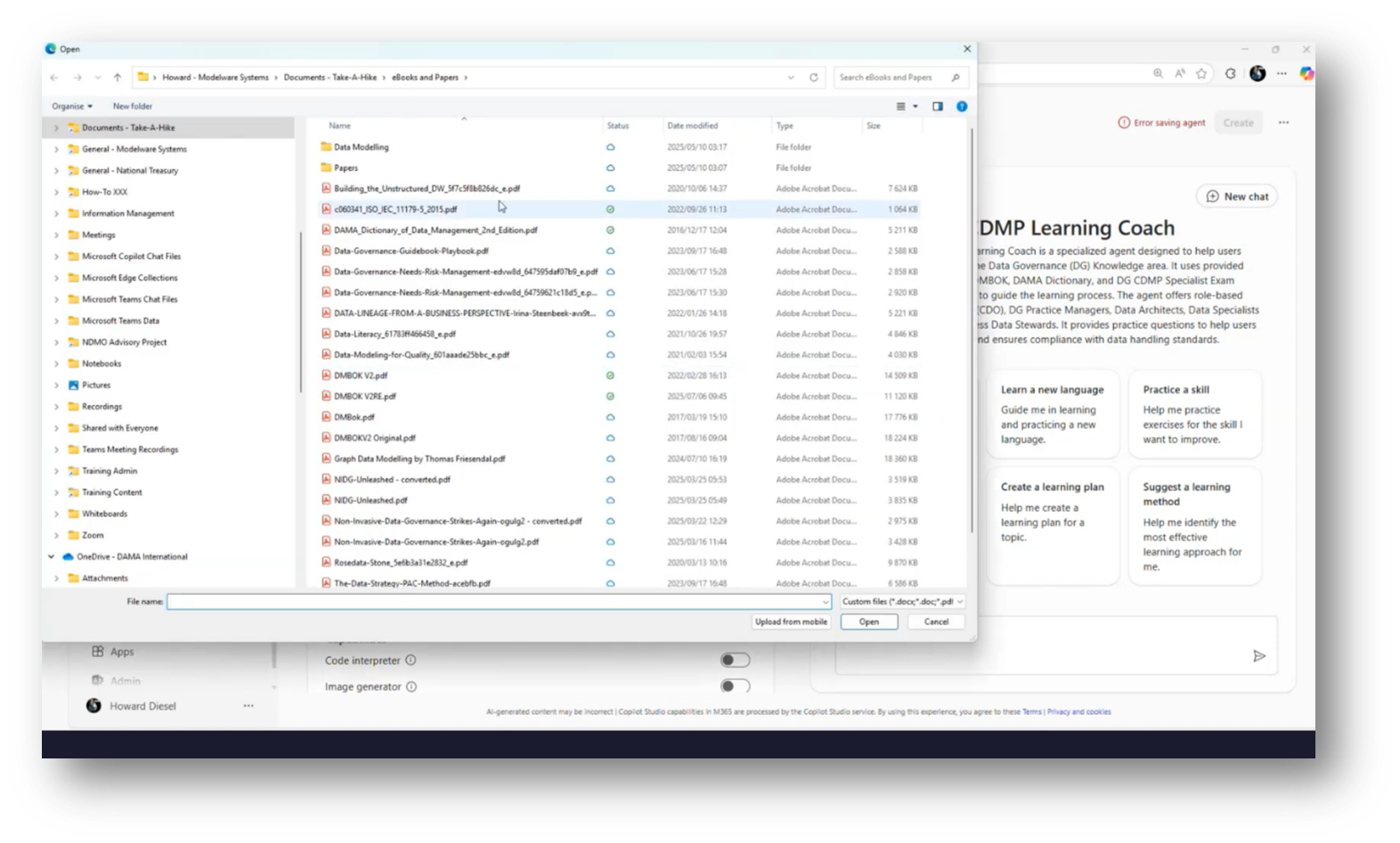Open the address bar history dropdown
Image resolution: width=1400 pixels, height=843 pixels.
tap(791, 77)
